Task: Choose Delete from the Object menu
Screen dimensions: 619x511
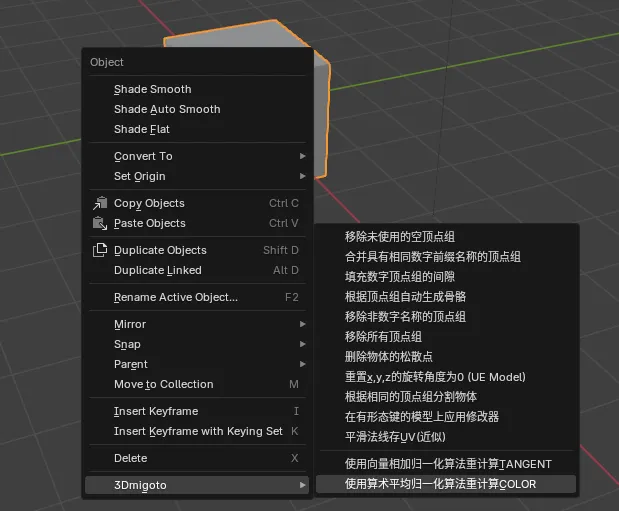Action: [x=197, y=458]
